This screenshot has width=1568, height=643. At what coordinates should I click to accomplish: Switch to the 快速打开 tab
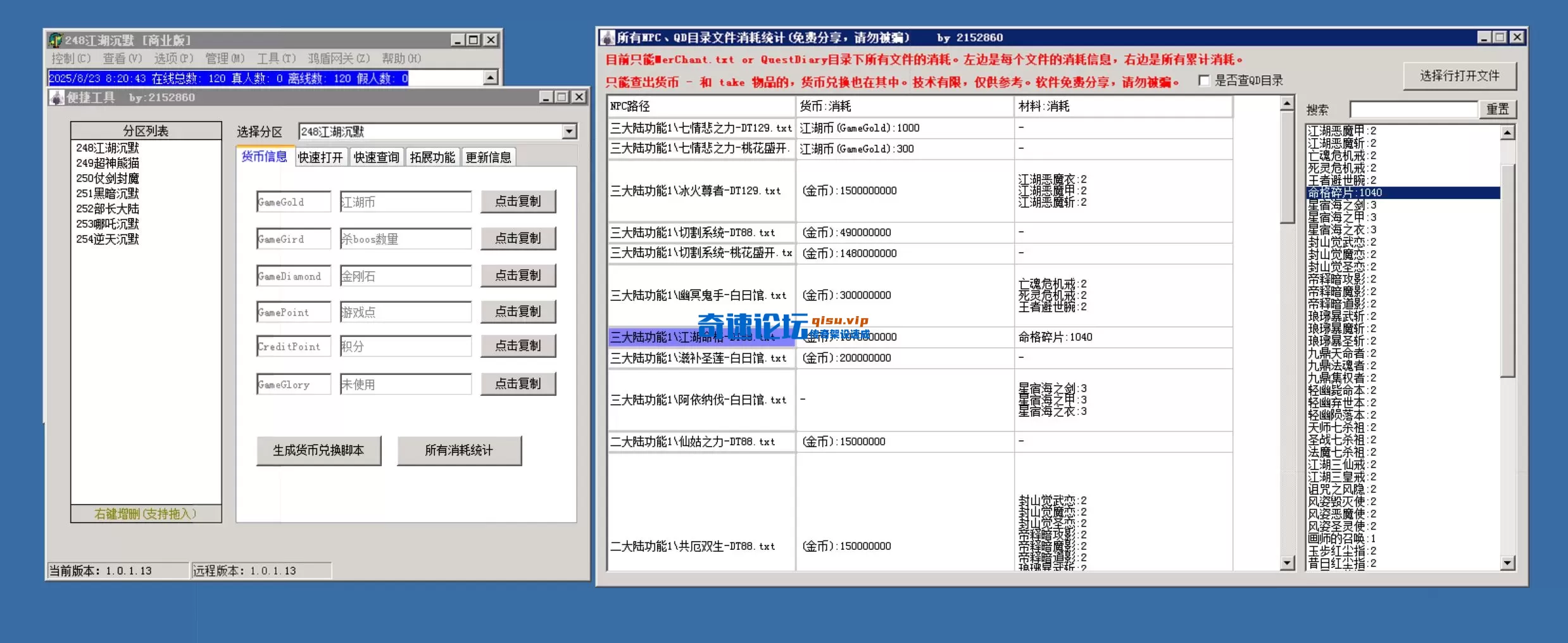tap(320, 156)
